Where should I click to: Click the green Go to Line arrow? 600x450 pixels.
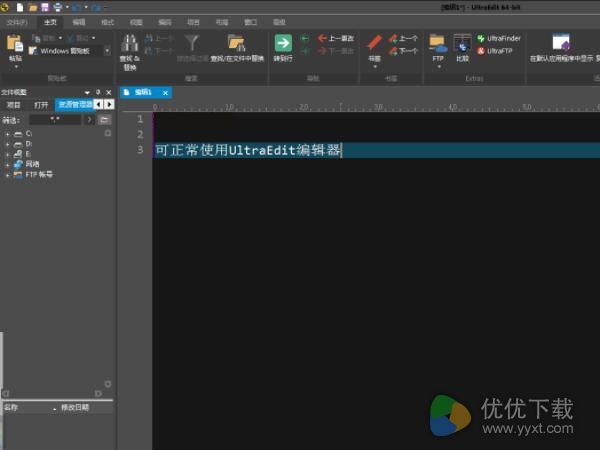(x=283, y=42)
